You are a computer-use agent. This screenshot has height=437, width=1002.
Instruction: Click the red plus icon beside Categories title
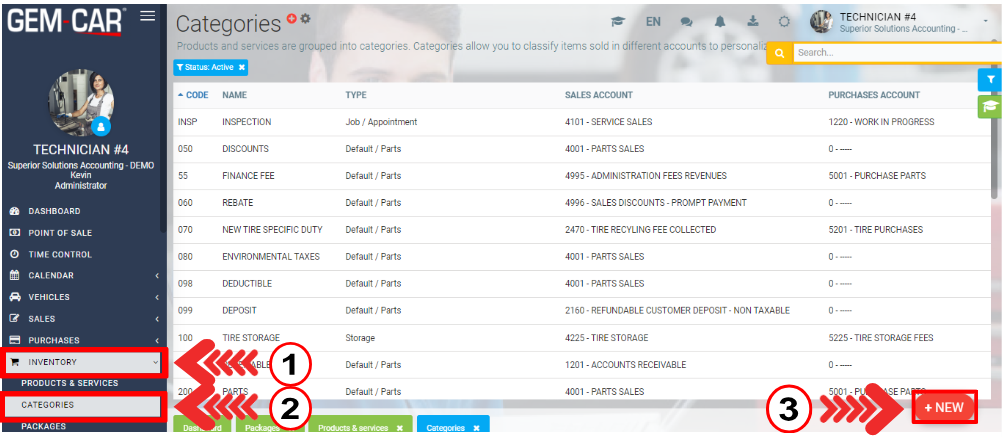point(292,19)
